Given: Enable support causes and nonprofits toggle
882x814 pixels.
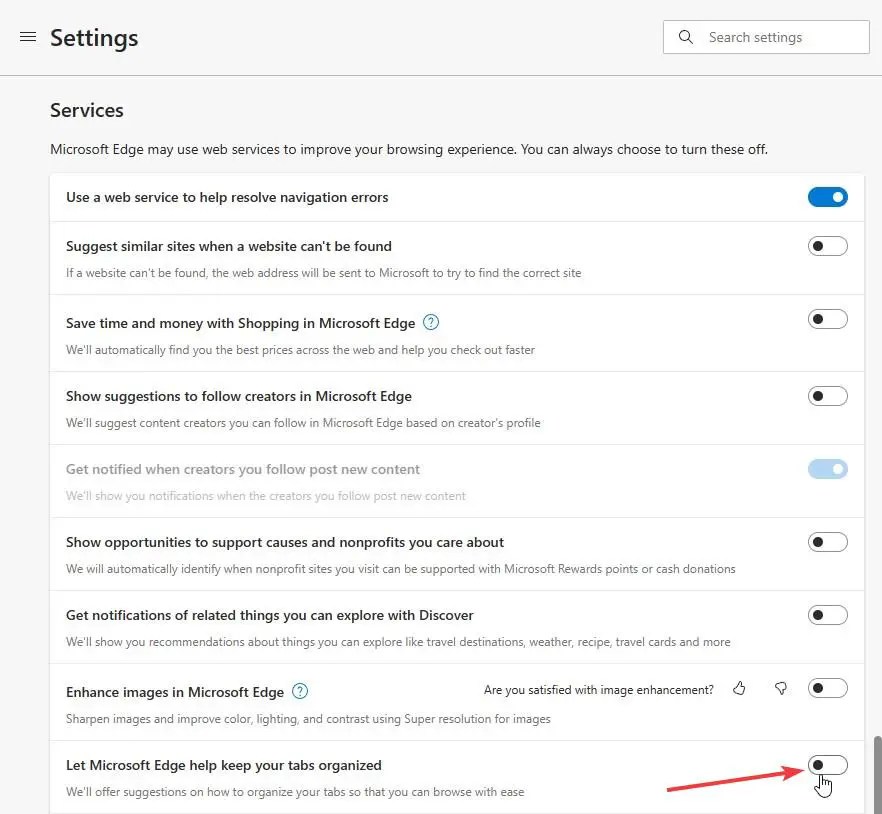Looking at the screenshot, I should click(827, 542).
